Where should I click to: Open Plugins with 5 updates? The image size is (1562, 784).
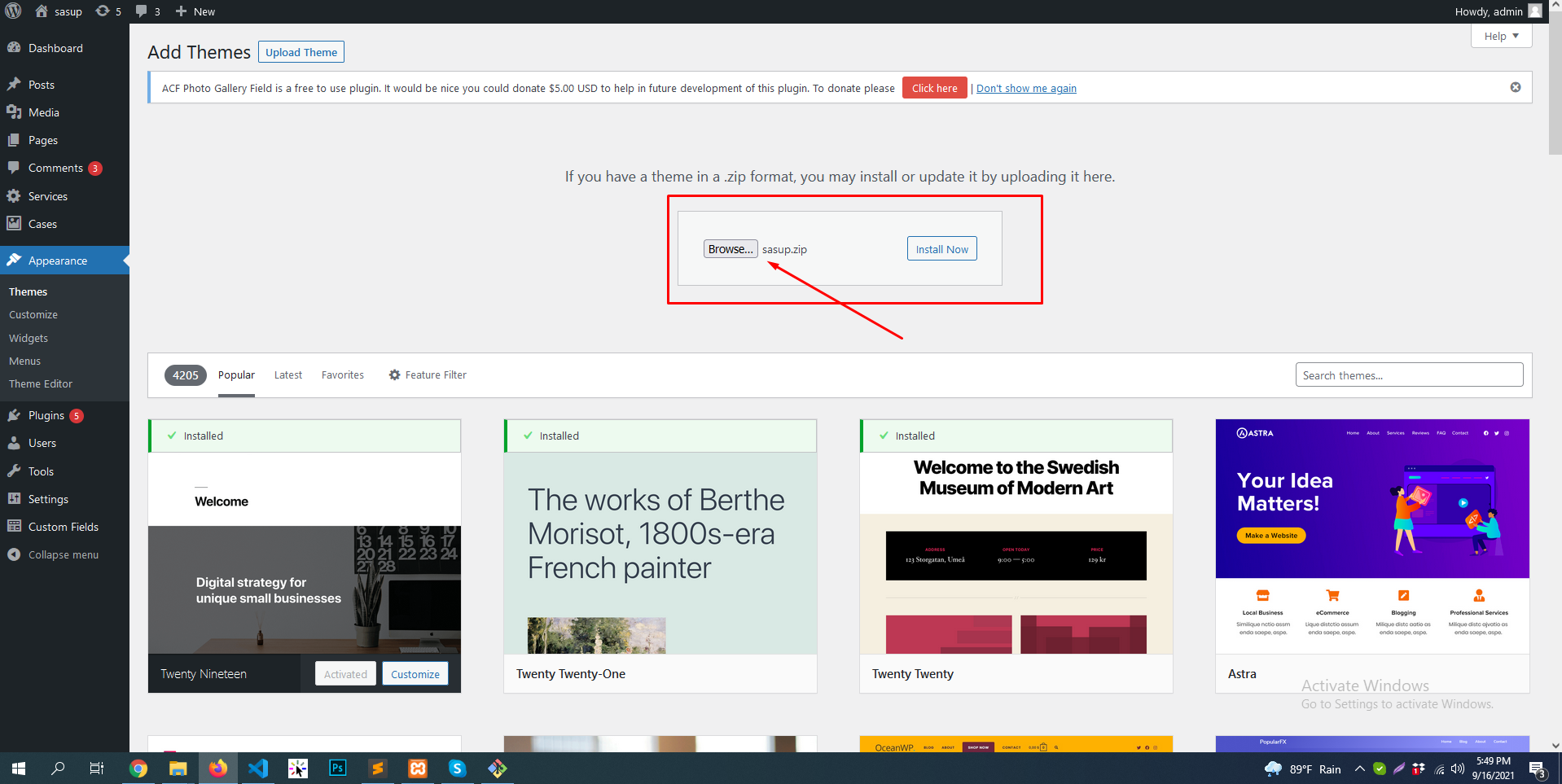click(x=46, y=415)
